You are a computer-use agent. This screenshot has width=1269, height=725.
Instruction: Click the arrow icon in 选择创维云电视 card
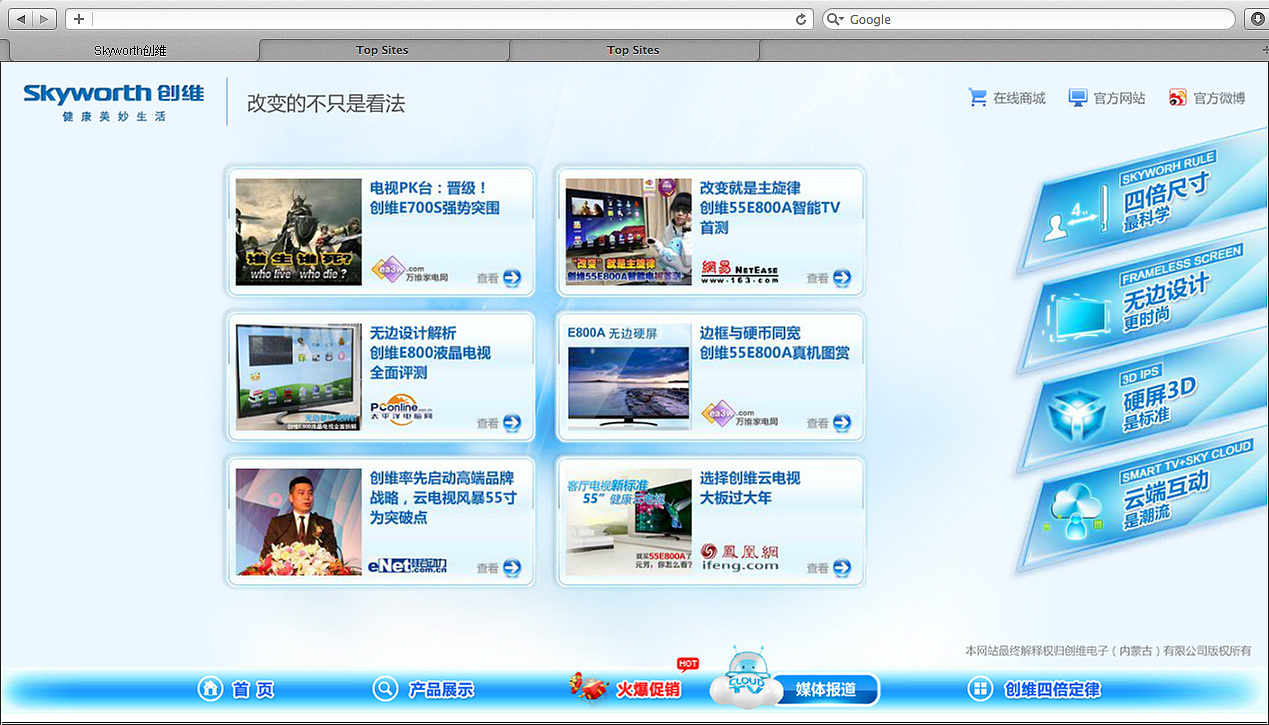tap(842, 568)
